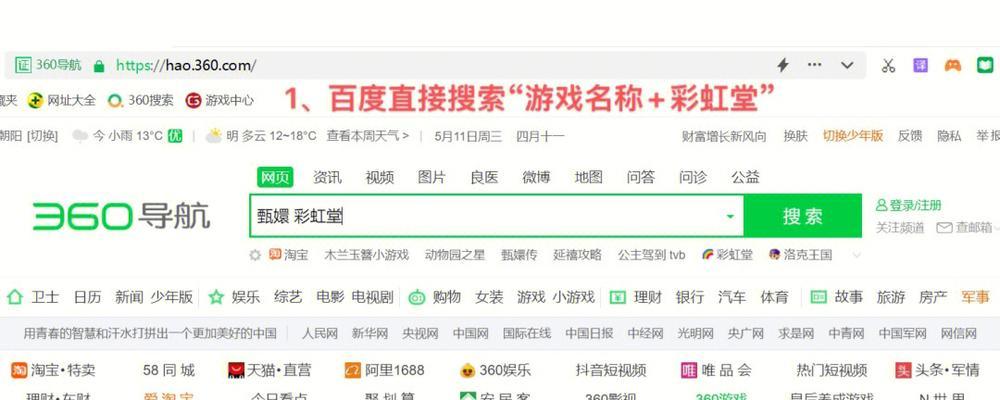Viewport: 1000px width, 400px height.
Task: Select the 地图 search tab
Action: (x=588, y=177)
